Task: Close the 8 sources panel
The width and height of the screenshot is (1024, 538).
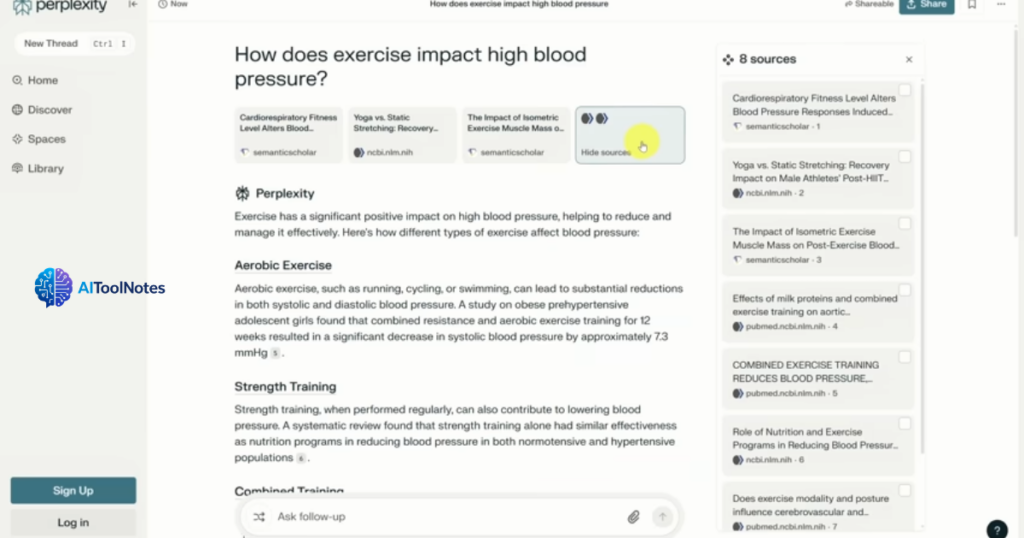Action: point(909,60)
